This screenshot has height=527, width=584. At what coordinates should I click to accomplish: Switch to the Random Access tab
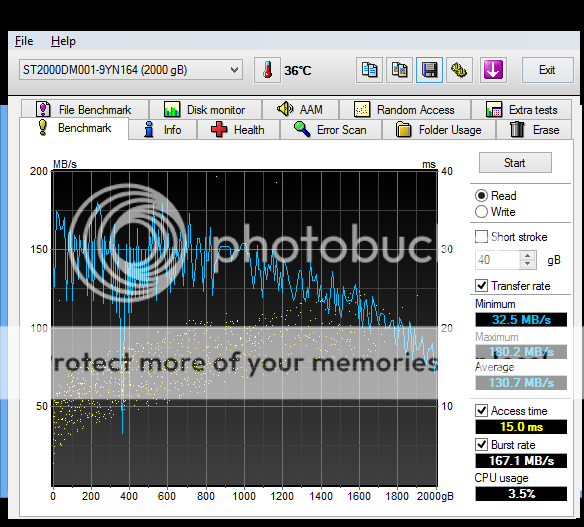405,109
